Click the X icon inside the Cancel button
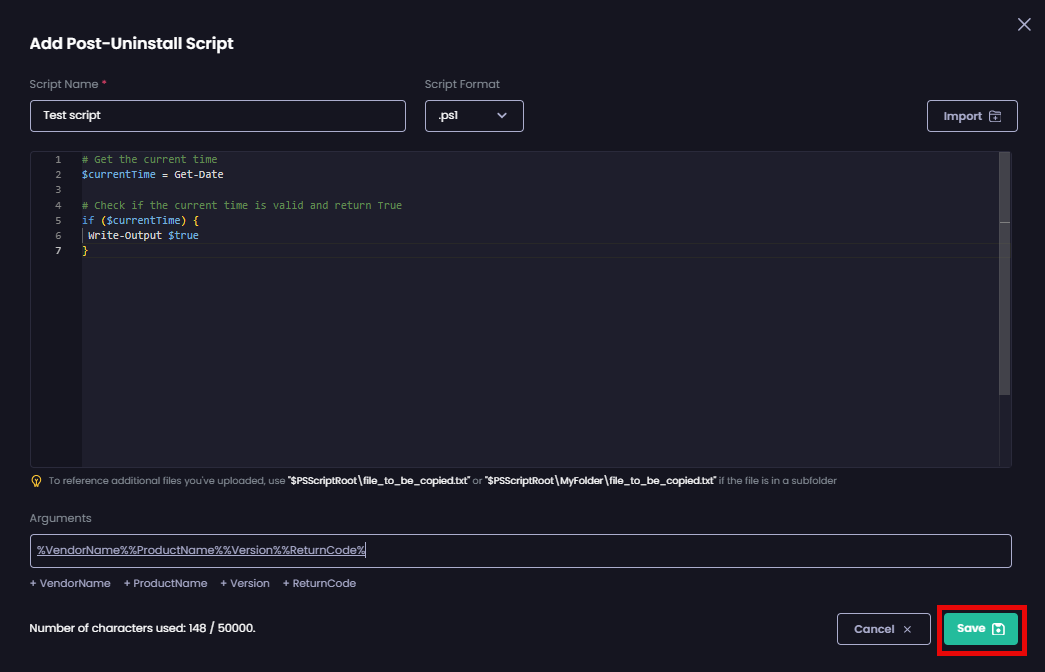The width and height of the screenshot is (1045, 672). pos(907,629)
